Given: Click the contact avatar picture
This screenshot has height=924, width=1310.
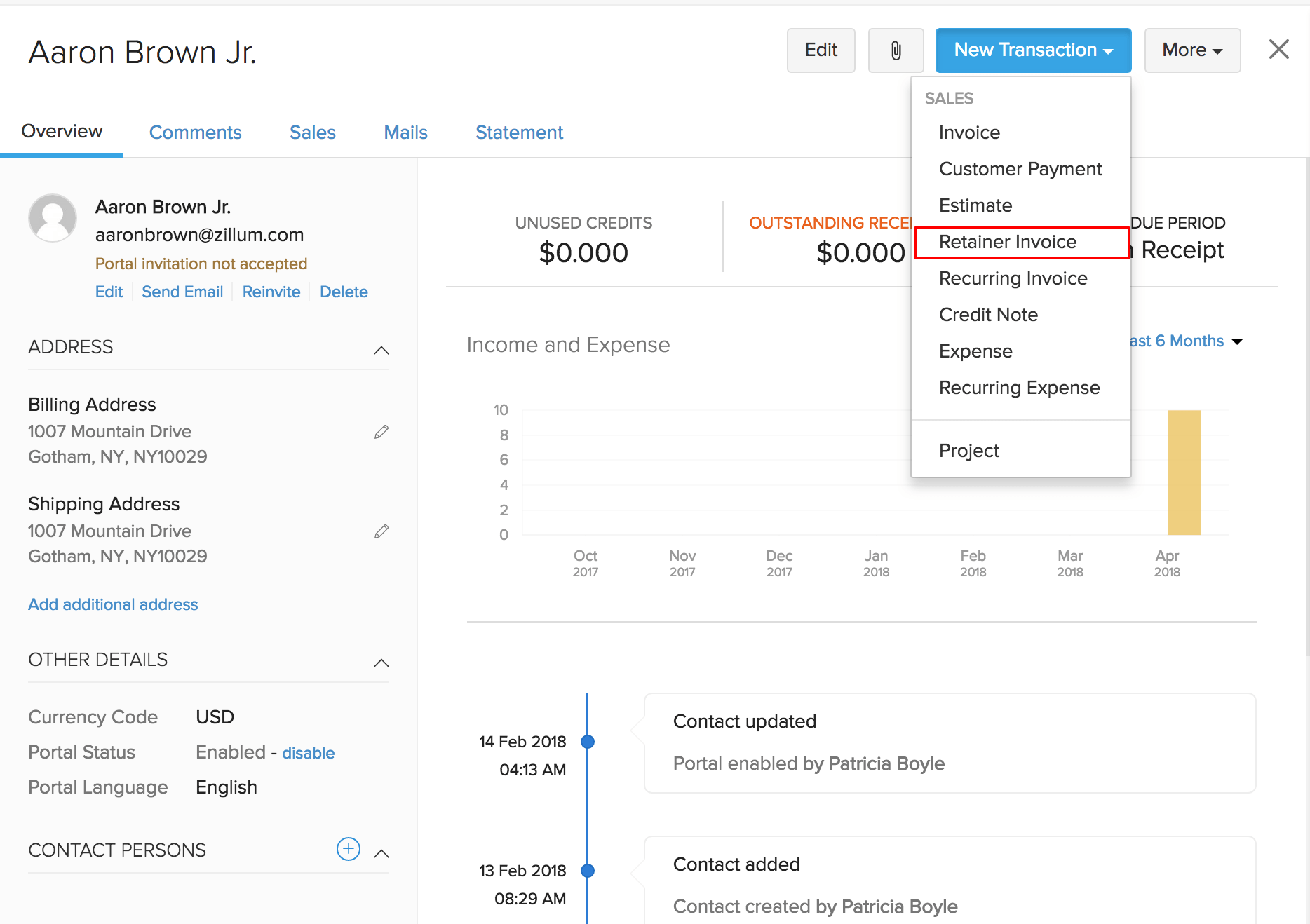Looking at the screenshot, I should tap(53, 218).
